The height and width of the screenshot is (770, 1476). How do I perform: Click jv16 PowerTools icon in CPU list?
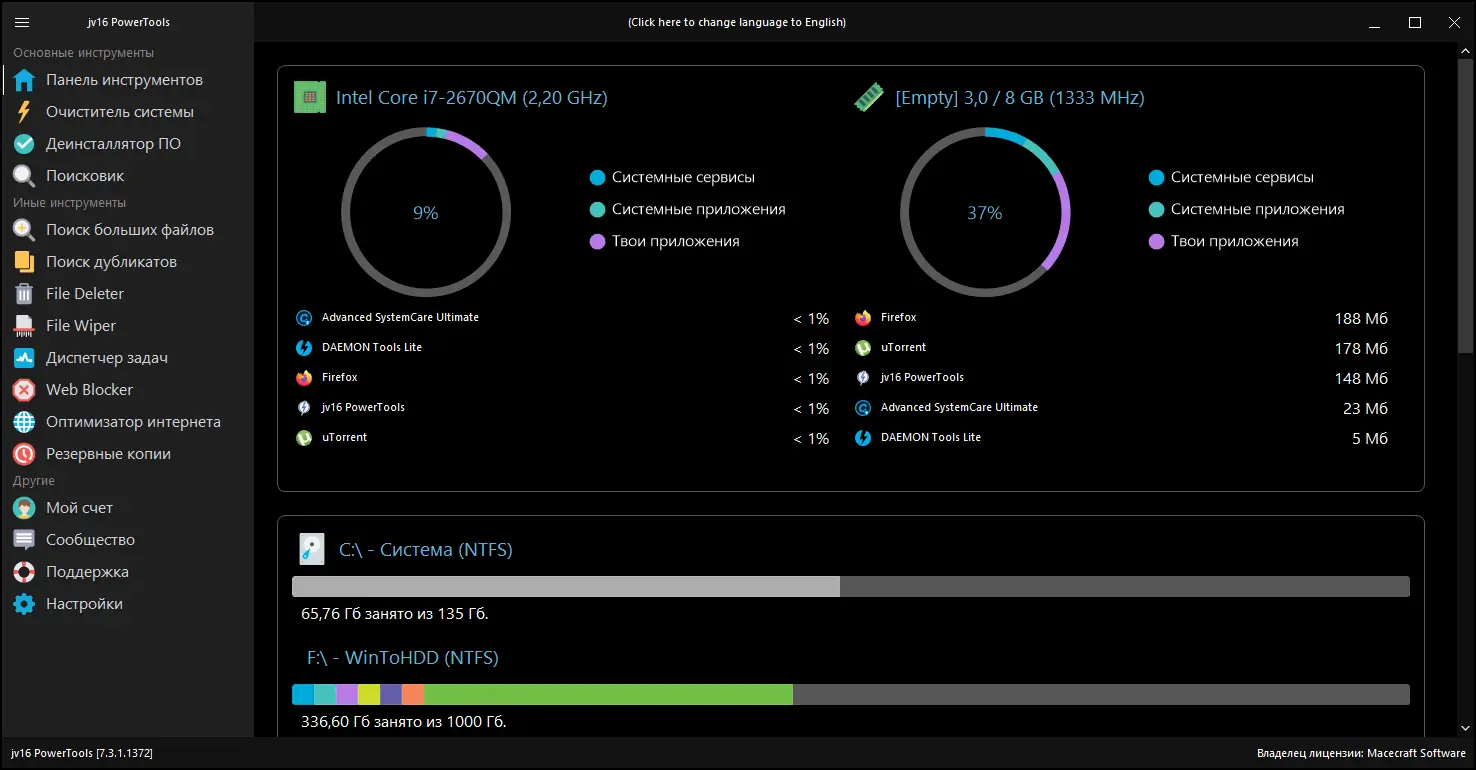(x=304, y=408)
